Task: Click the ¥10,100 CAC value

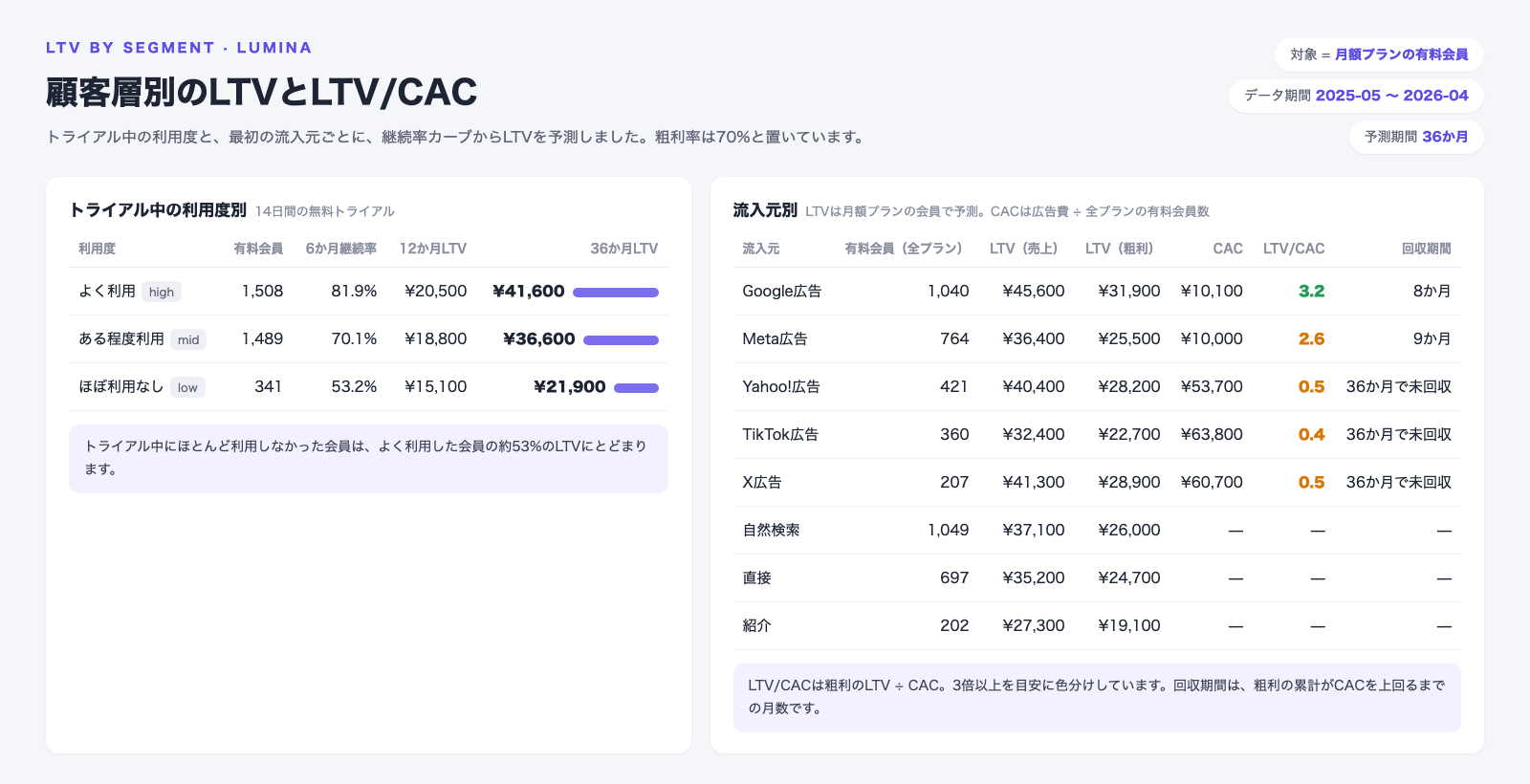Action: point(1212,291)
